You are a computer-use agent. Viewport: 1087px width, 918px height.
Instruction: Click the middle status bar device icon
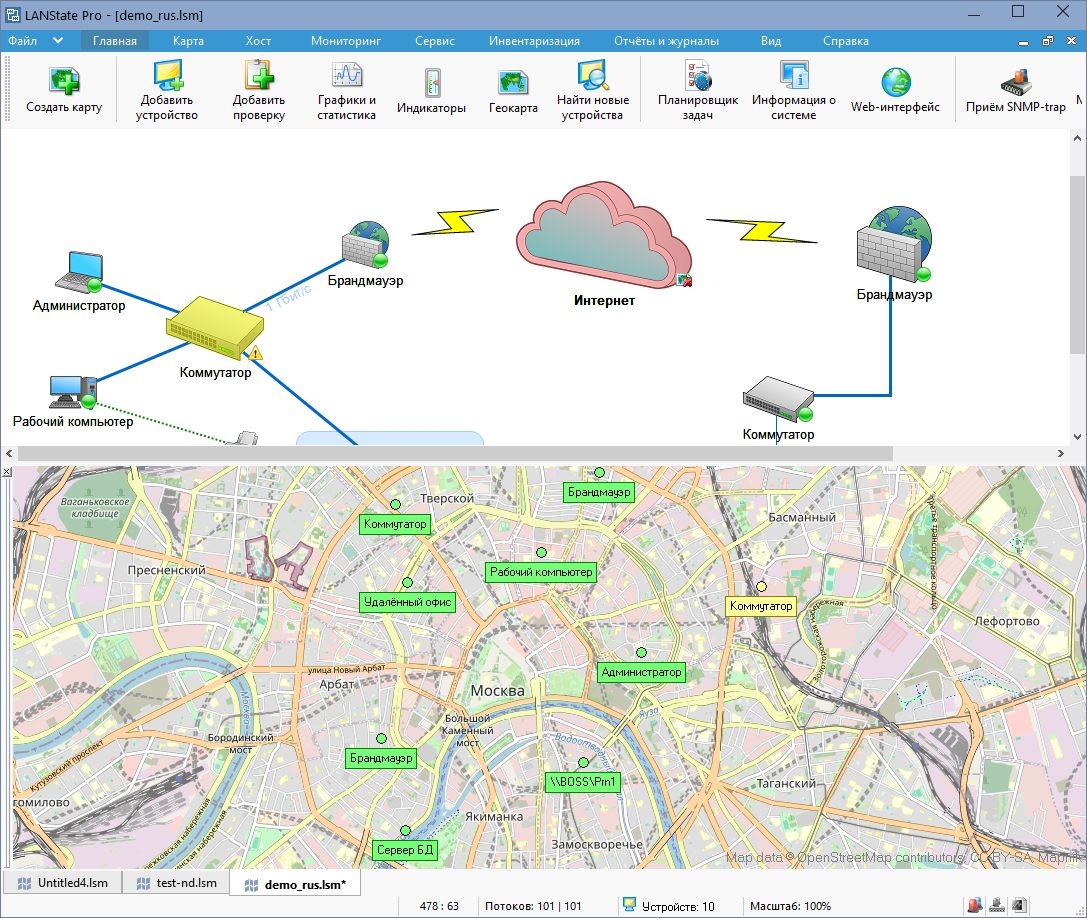pos(997,905)
